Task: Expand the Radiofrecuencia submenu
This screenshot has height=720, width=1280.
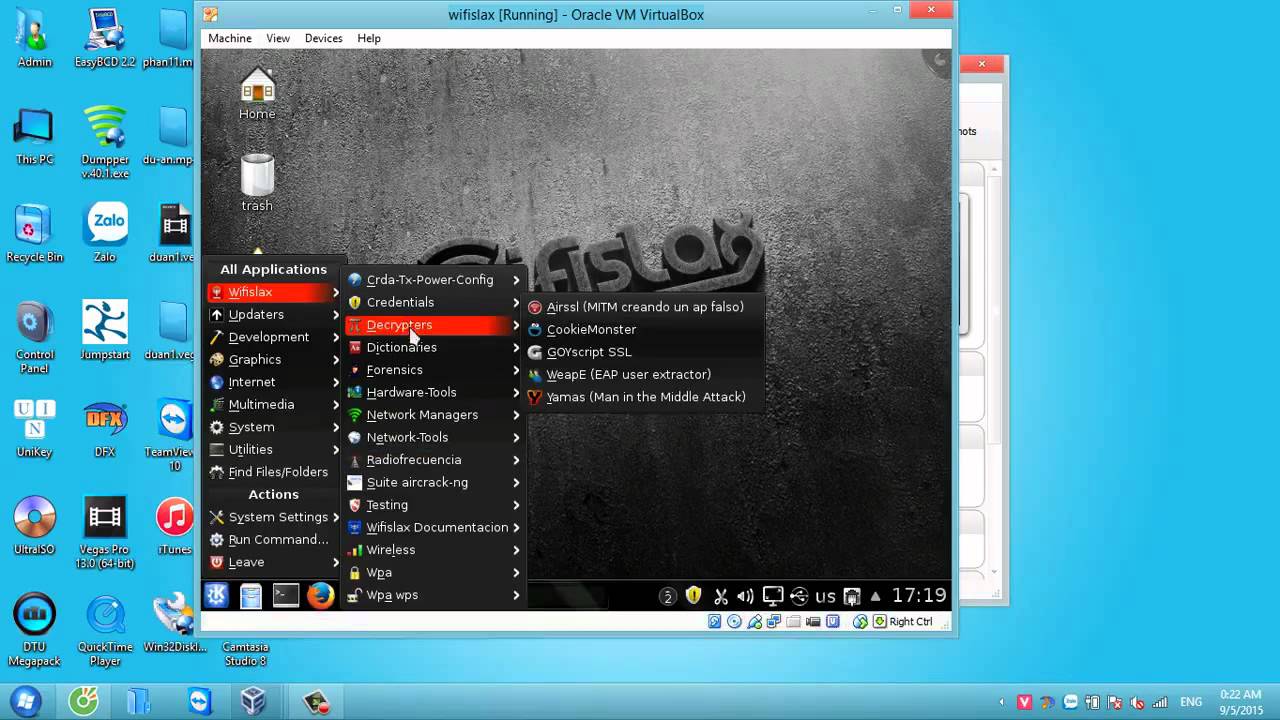Action: 434,460
